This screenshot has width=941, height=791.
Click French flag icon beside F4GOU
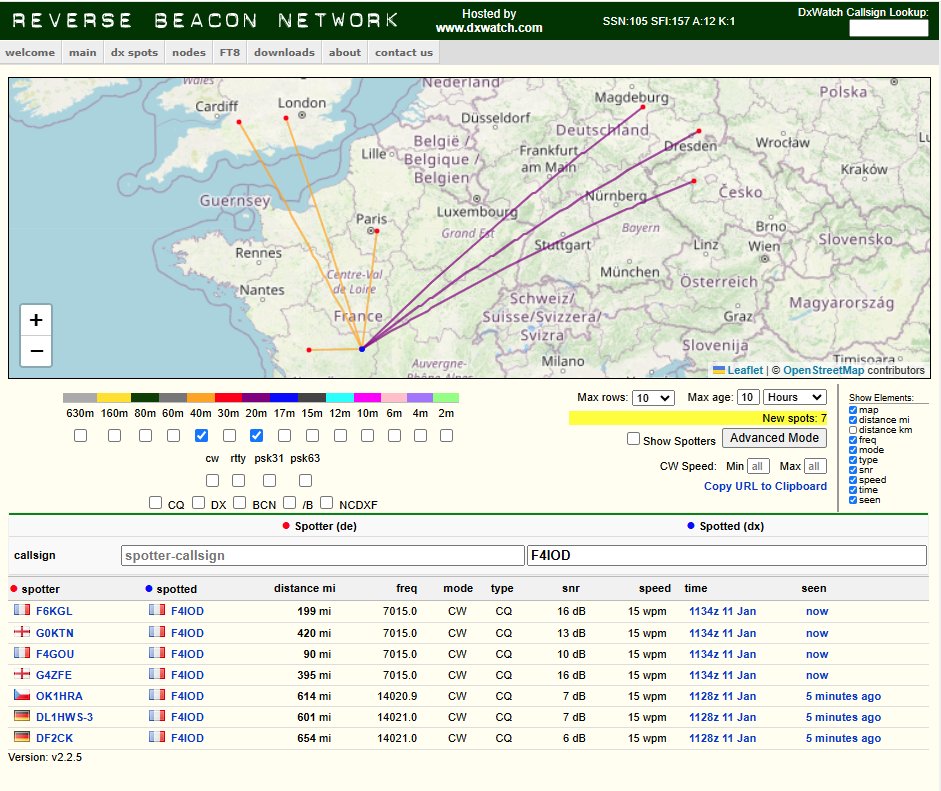pyautogui.click(x=22, y=653)
